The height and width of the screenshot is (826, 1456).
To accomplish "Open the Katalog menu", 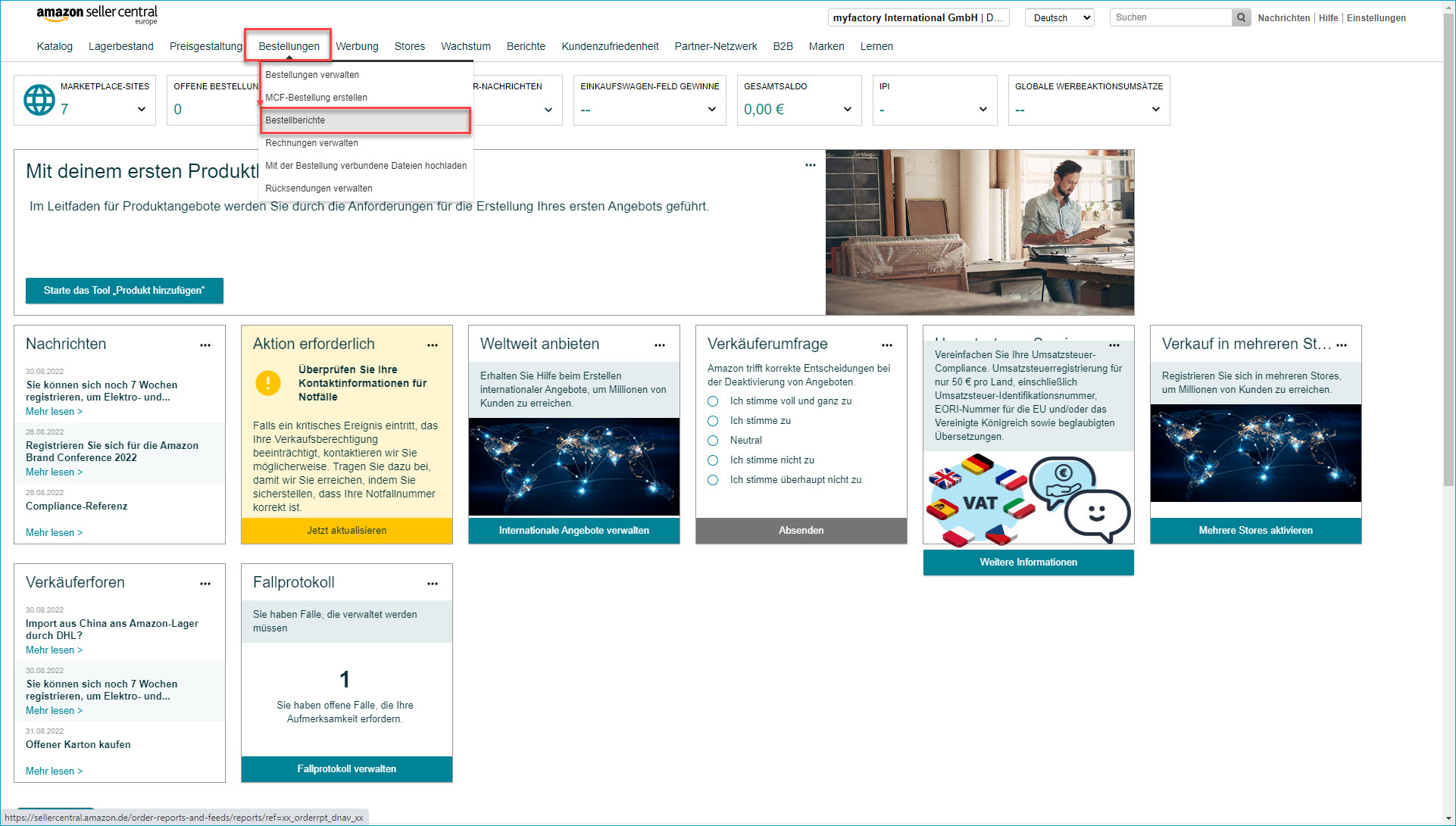I will tap(55, 46).
